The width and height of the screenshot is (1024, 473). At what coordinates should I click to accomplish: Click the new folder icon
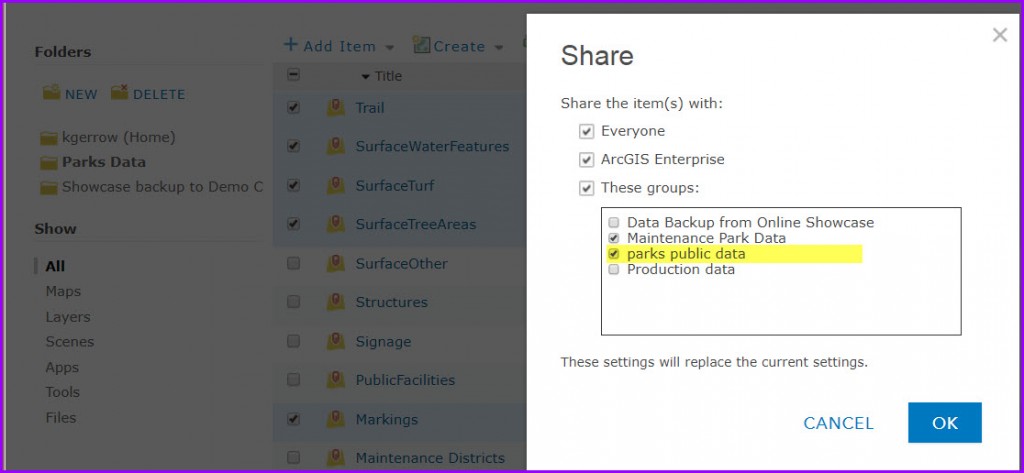point(51,93)
